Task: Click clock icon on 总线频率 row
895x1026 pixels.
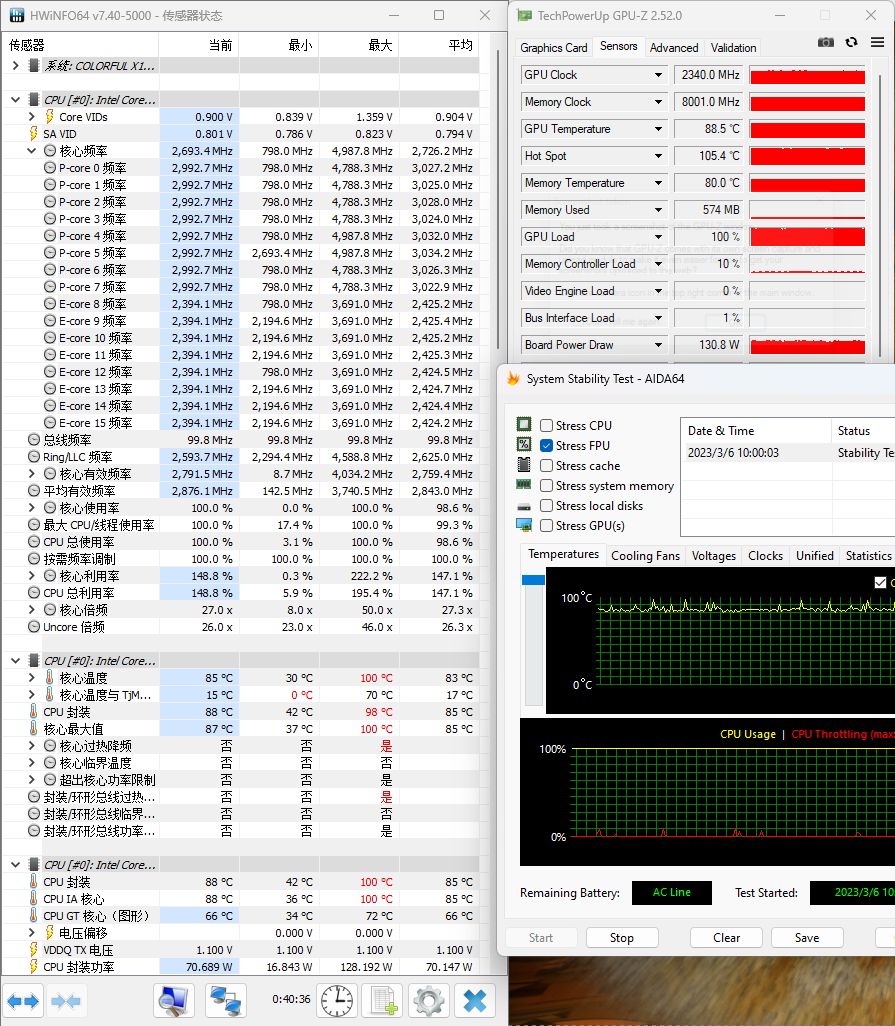Action: 34,440
